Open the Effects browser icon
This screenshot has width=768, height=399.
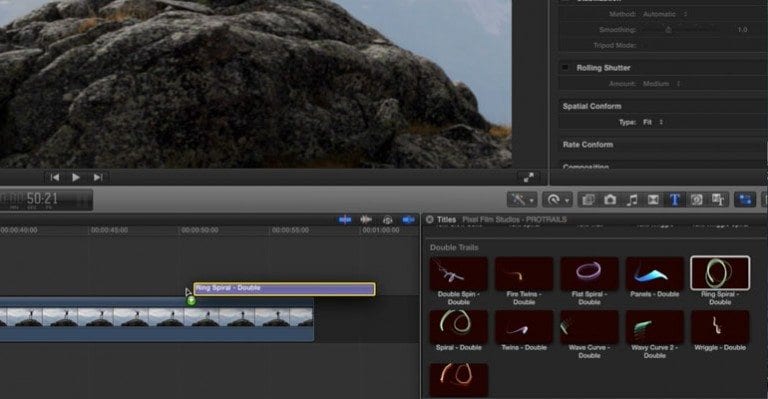click(588, 199)
